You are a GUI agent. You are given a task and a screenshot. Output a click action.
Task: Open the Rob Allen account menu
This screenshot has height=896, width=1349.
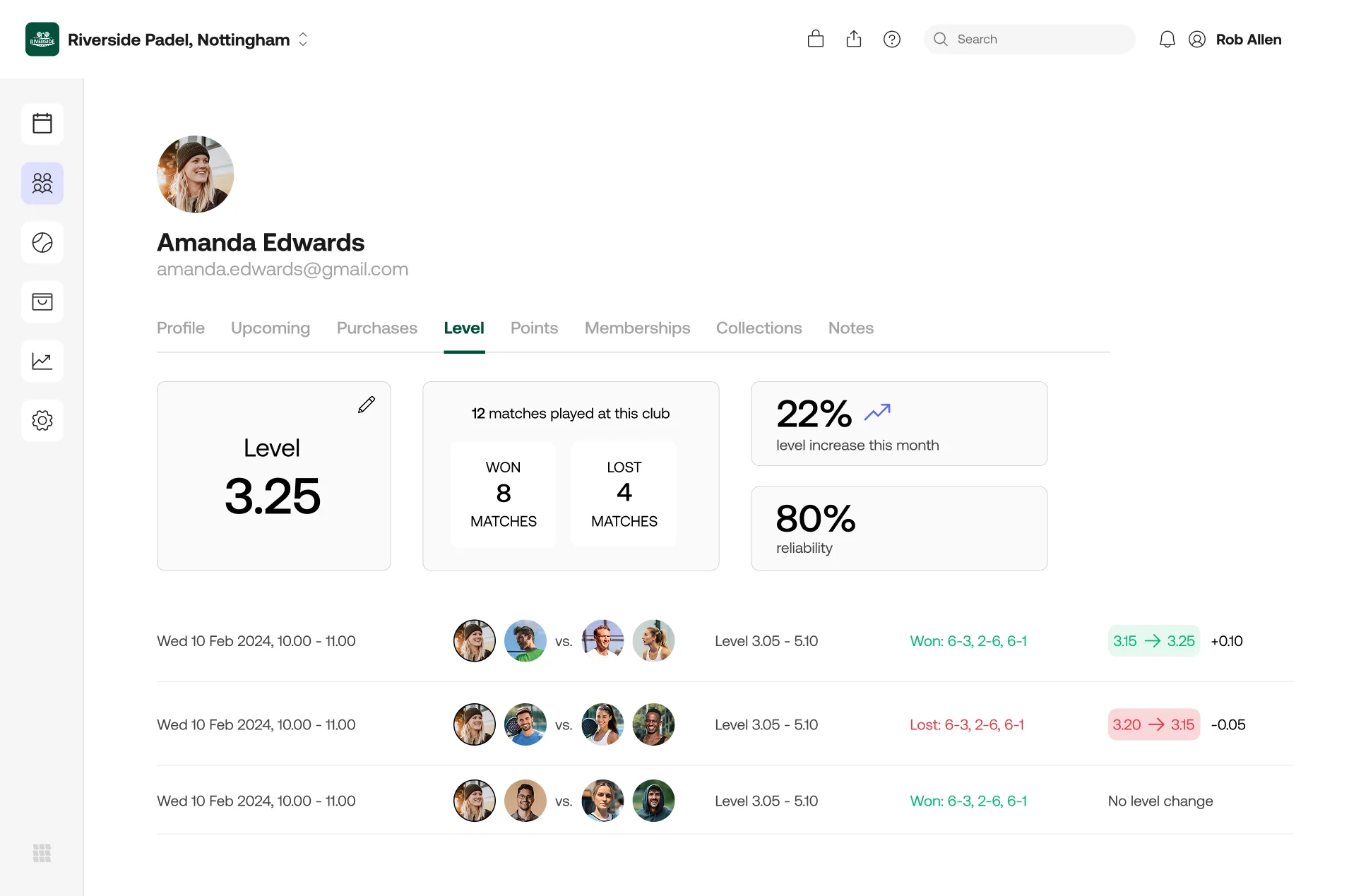pos(1235,40)
